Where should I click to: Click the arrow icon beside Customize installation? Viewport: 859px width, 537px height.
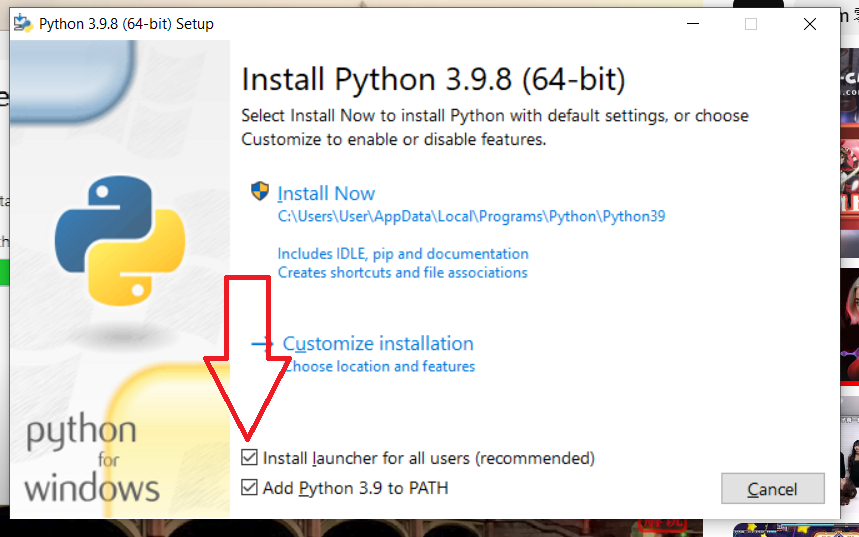coord(262,344)
